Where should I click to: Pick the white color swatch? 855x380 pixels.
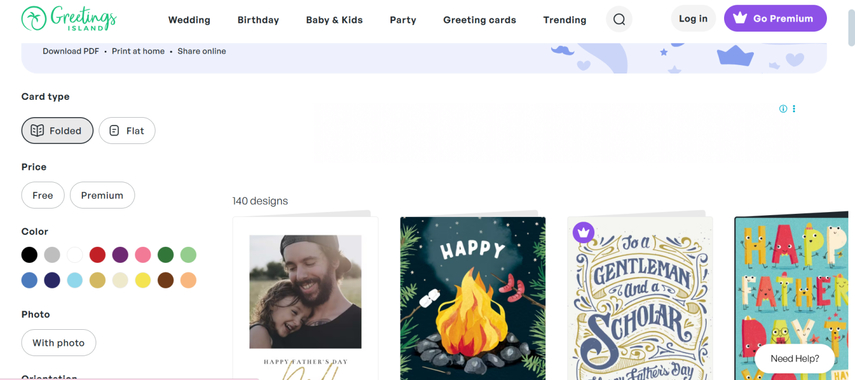[75, 255]
